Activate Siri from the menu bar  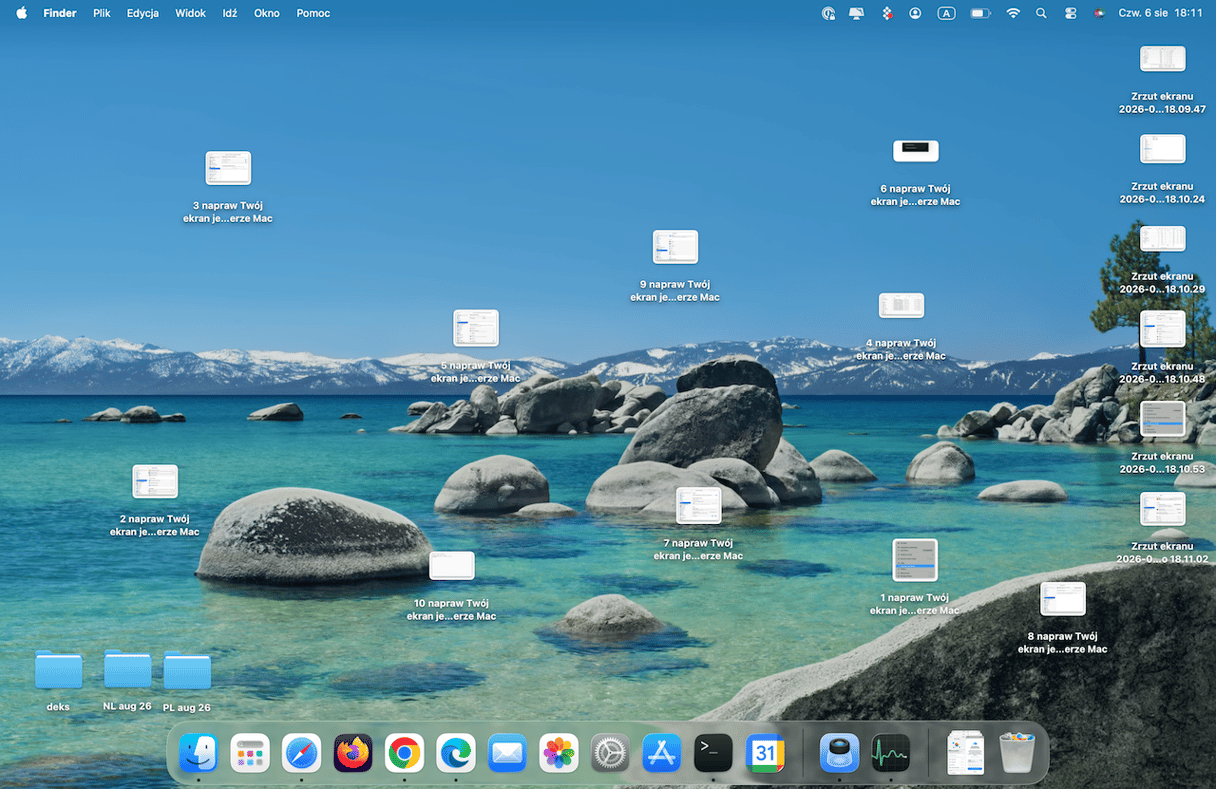tap(1099, 13)
